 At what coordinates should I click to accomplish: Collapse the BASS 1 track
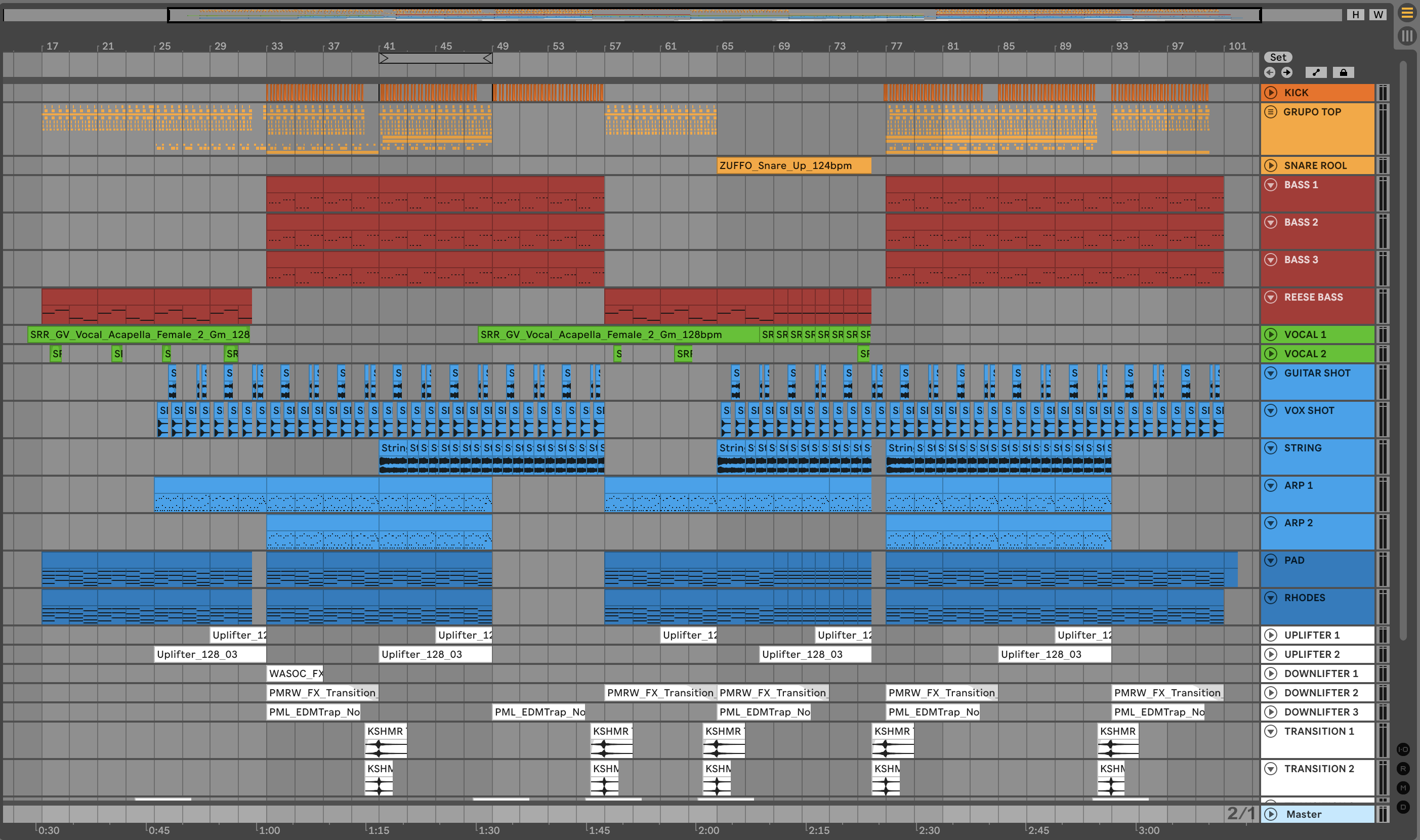tap(1271, 185)
